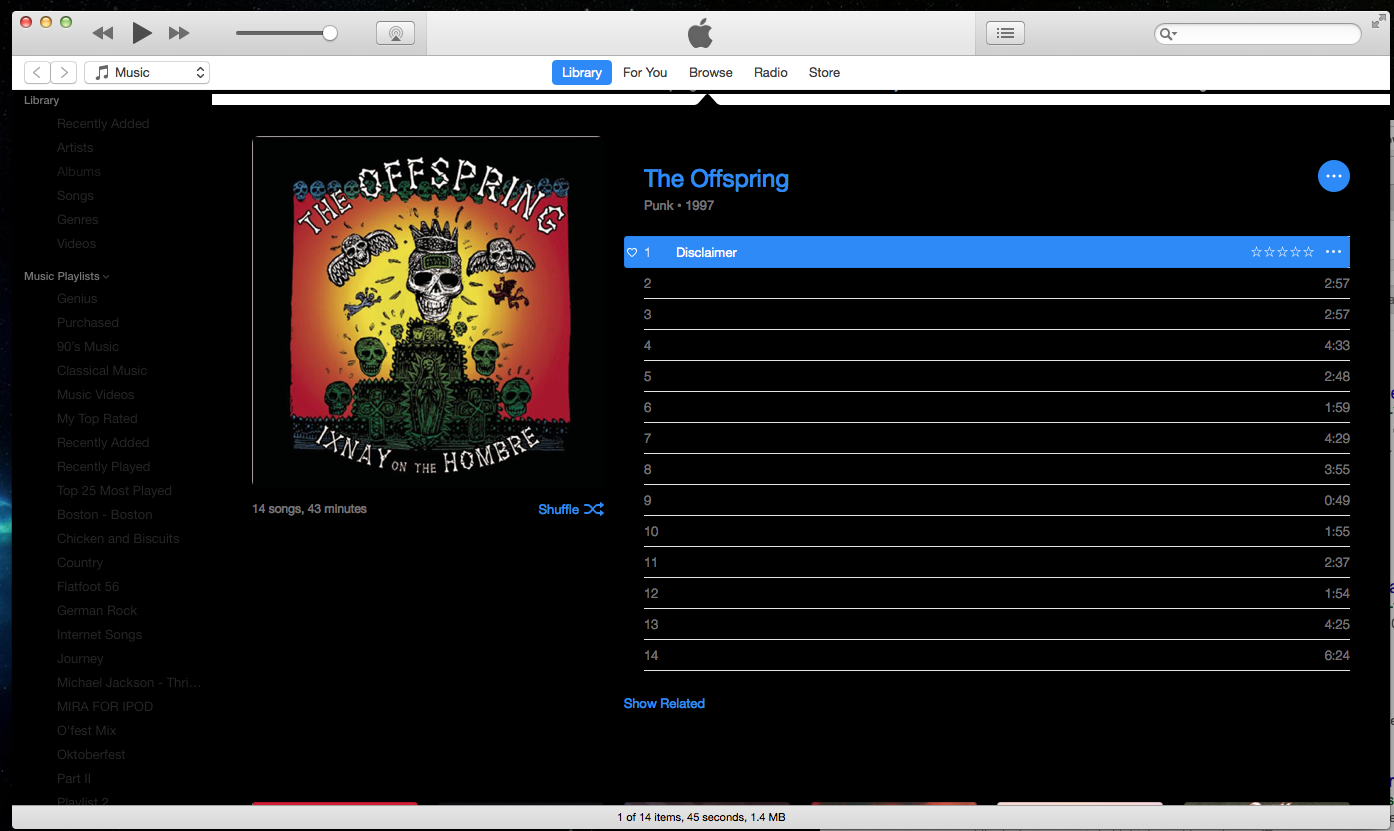Screen dimensions: 1394x831
Task: Select Albums in the Library sidebar
Action: pos(79,172)
